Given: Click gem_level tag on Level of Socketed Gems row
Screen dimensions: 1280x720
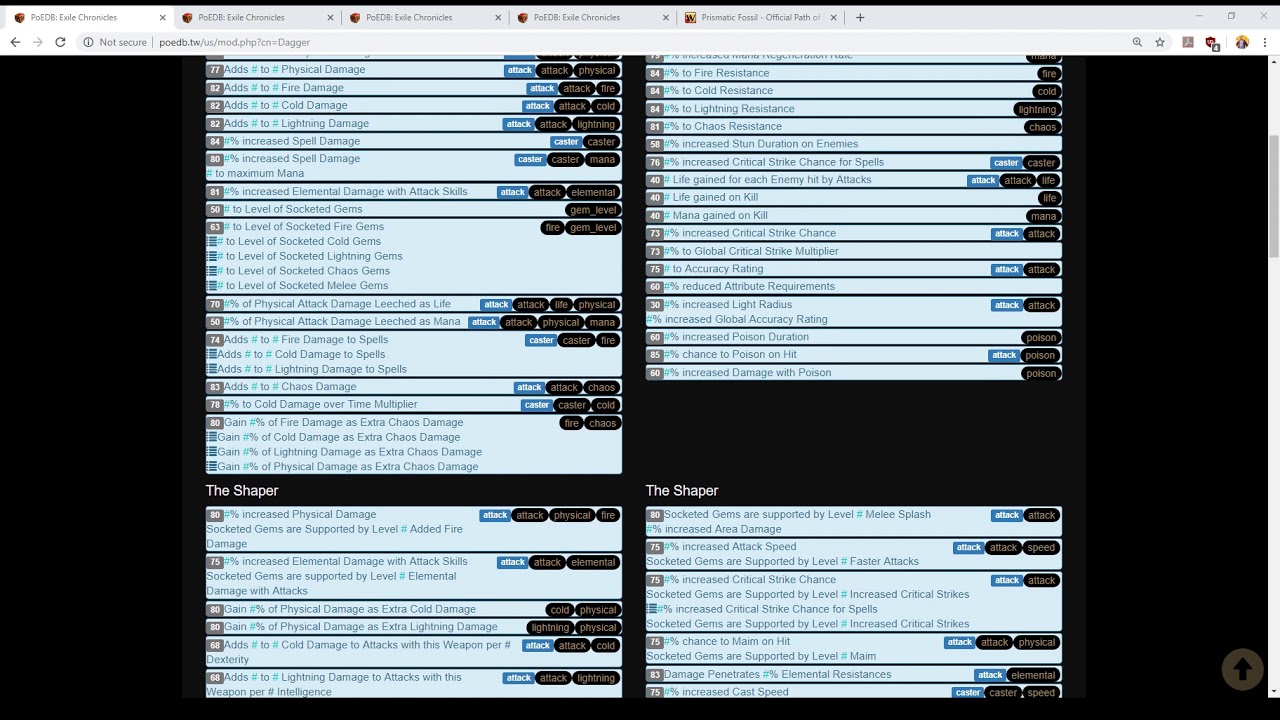Looking at the screenshot, I should pyautogui.click(x=593, y=210).
